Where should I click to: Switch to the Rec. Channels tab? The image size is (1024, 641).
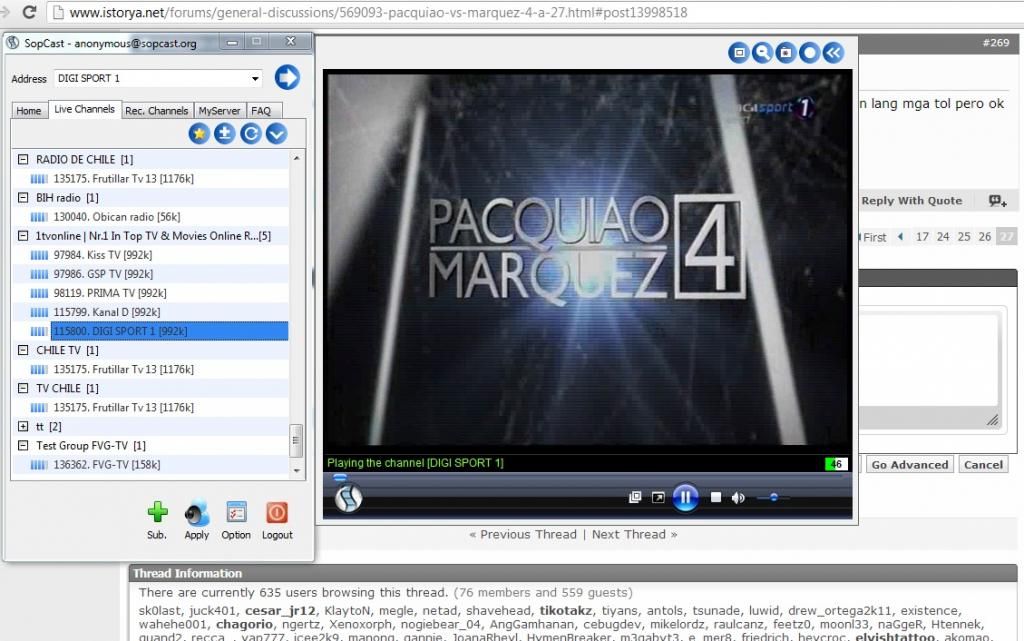coord(156,111)
